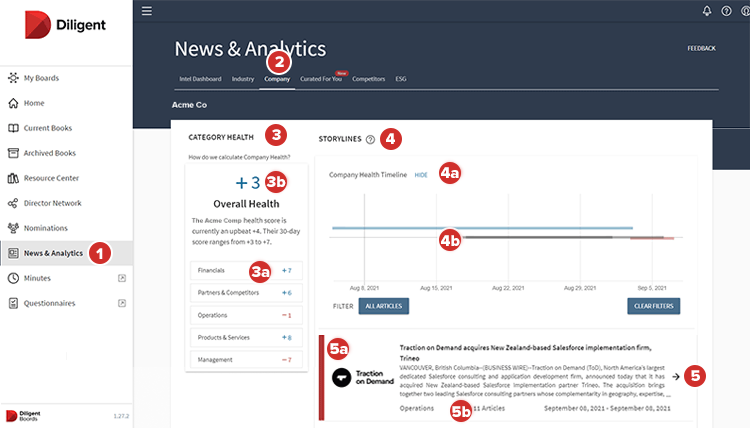This screenshot has height=428, width=750.
Task: Click the notifications bell icon
Action: pyautogui.click(x=708, y=11)
